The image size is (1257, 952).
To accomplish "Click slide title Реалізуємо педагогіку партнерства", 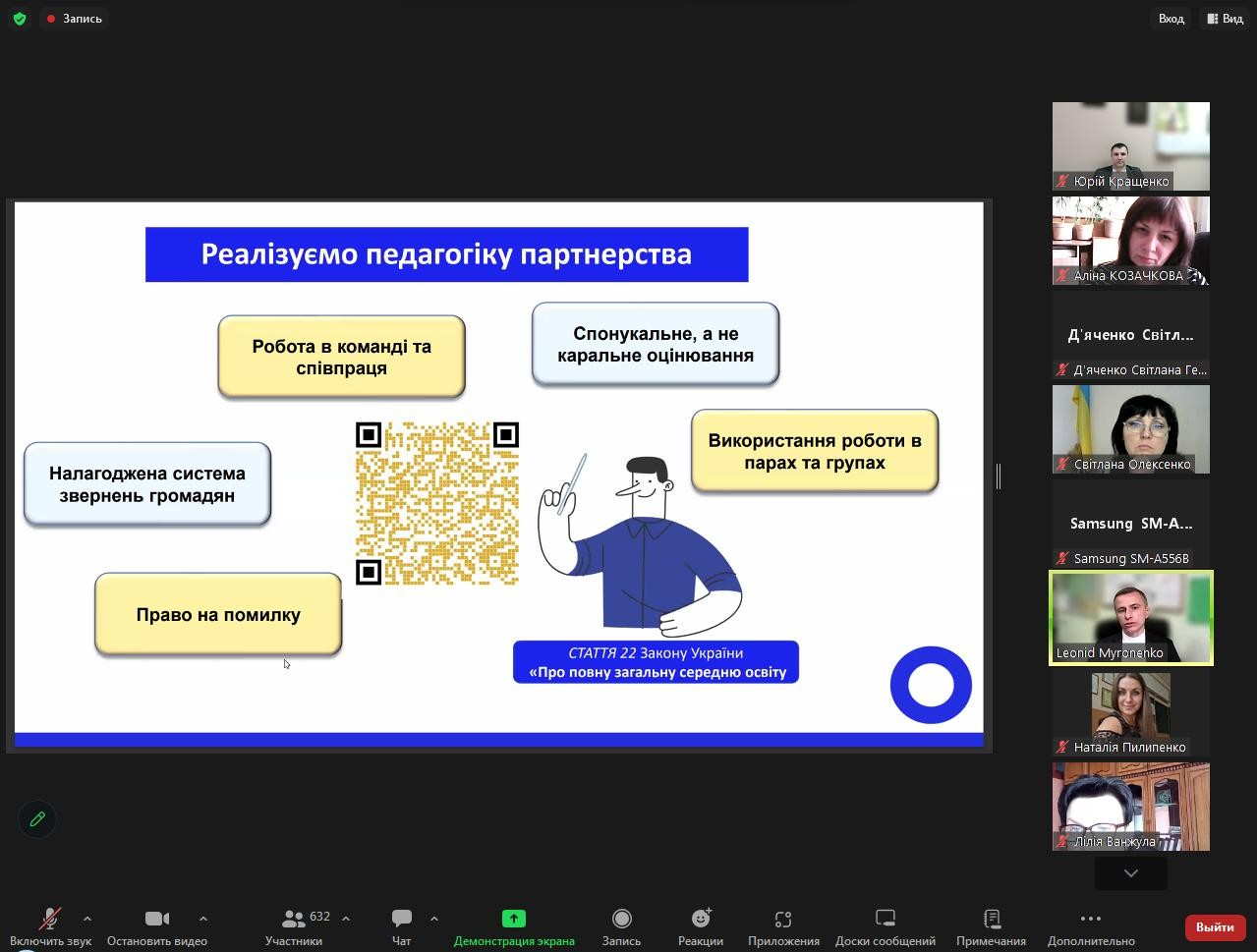I will [x=446, y=254].
